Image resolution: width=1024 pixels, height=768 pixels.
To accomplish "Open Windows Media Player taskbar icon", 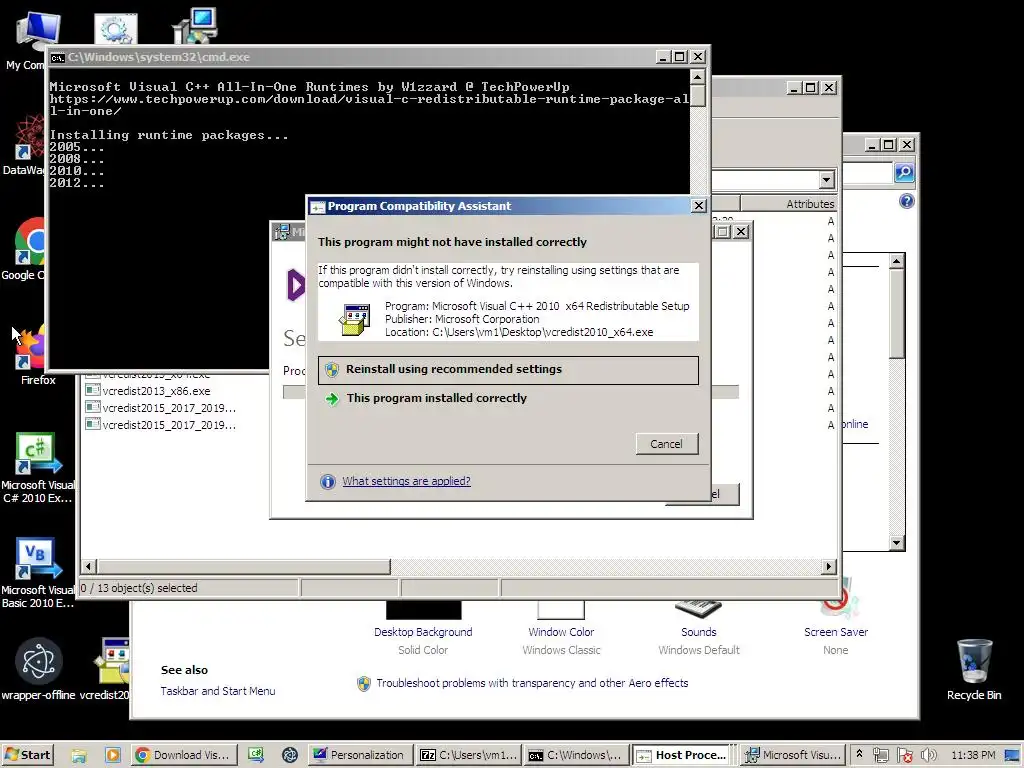I will pos(112,756).
